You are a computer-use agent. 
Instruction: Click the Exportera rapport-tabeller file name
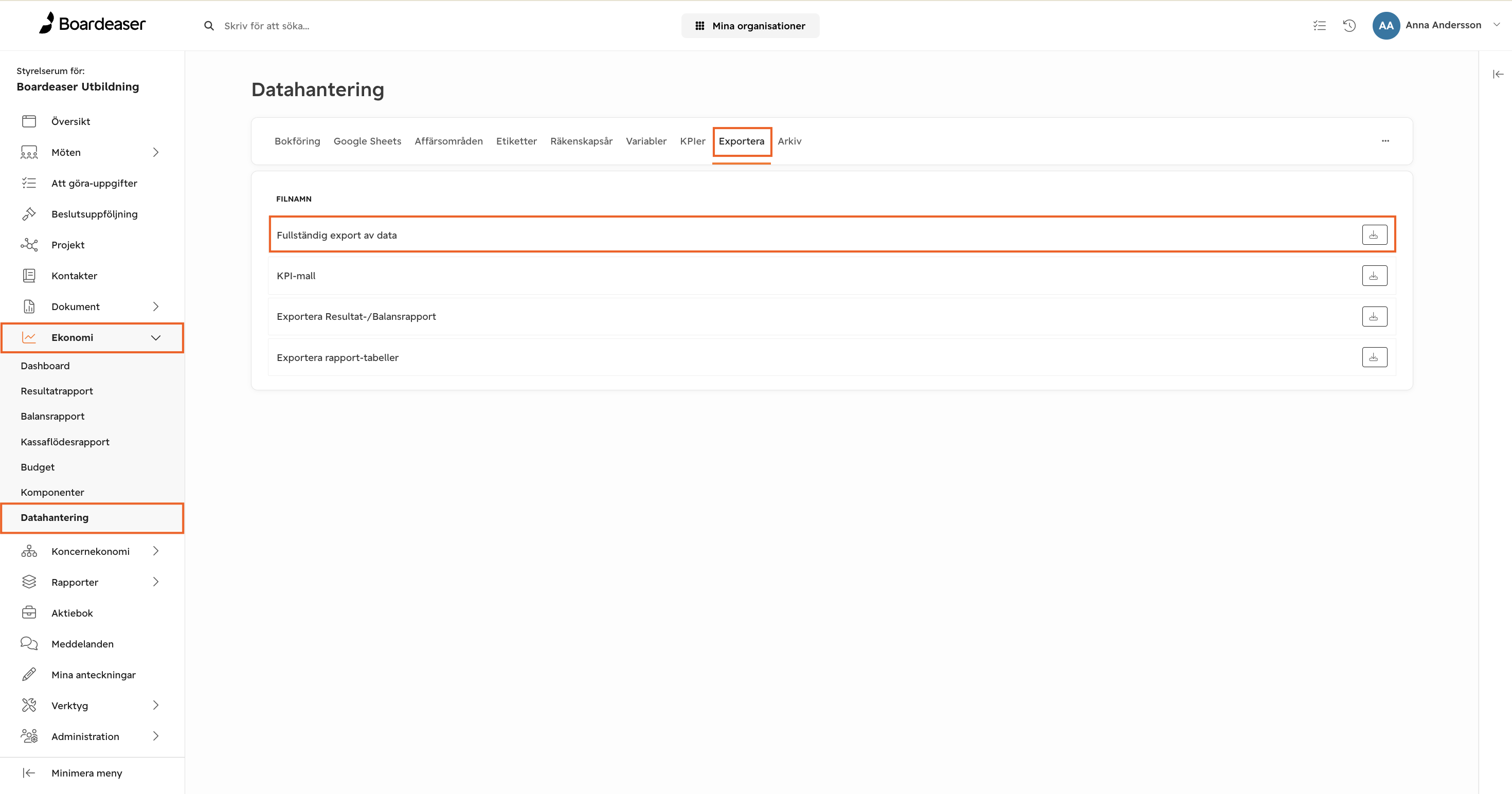[337, 357]
